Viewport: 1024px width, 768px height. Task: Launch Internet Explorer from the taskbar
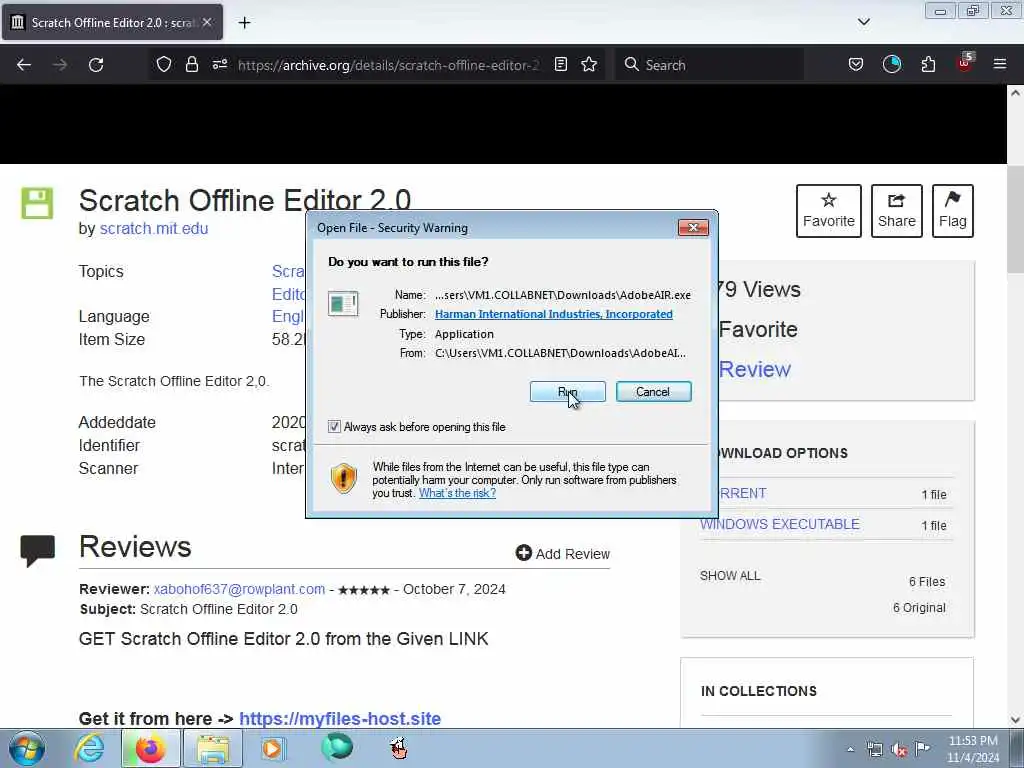point(89,748)
